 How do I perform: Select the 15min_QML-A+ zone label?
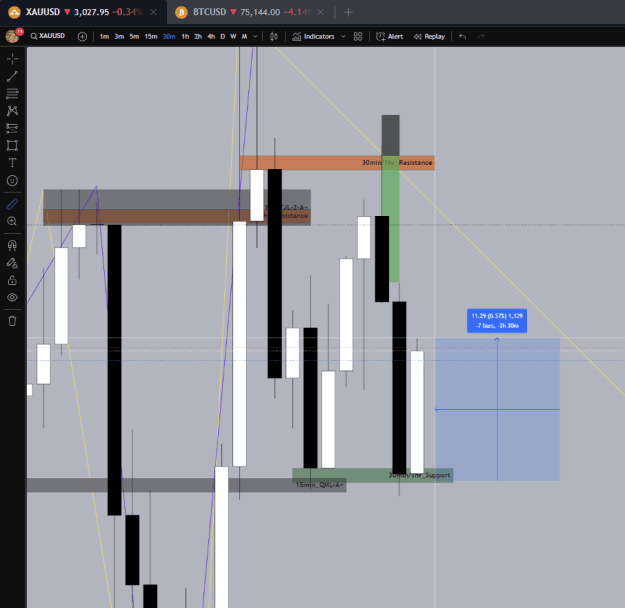coord(319,485)
